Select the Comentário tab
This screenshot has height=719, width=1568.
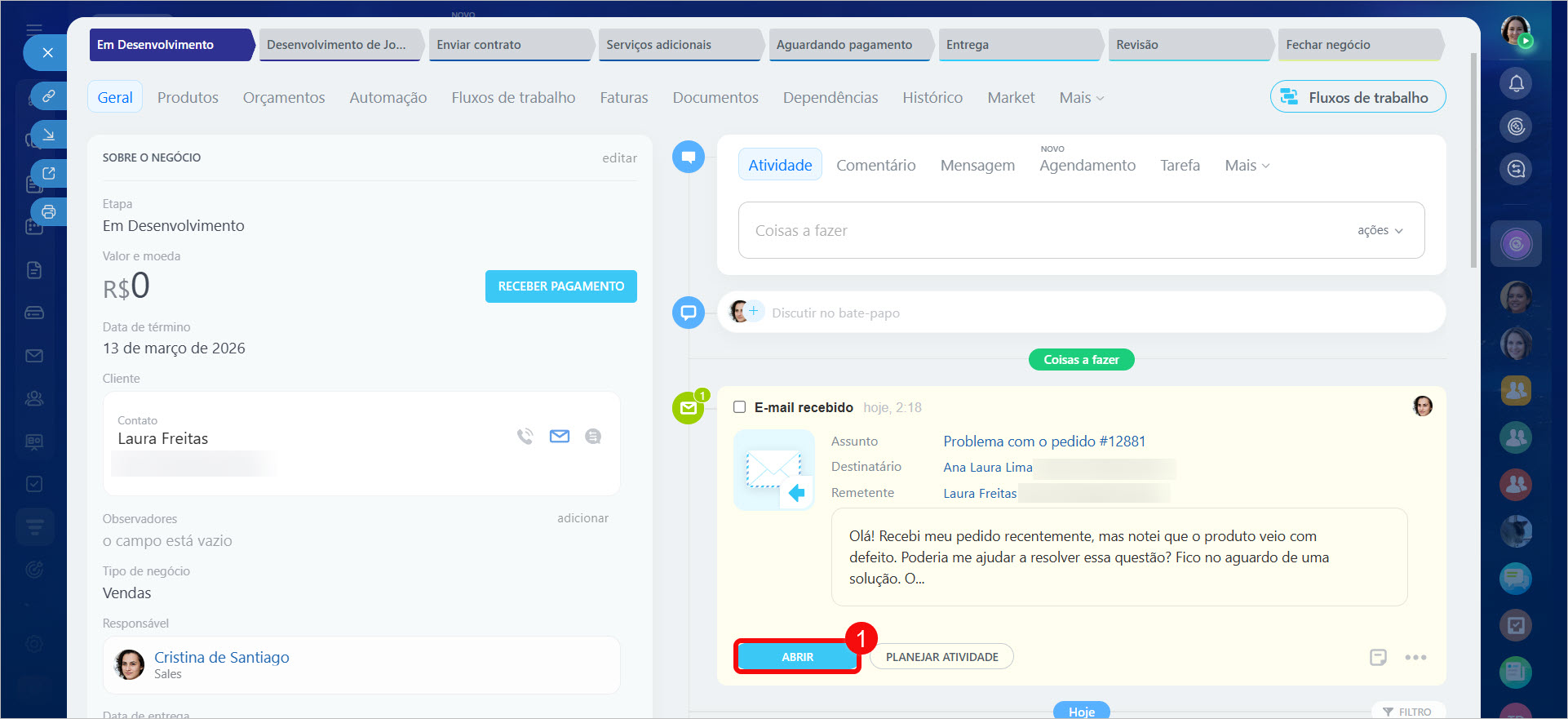(875, 166)
